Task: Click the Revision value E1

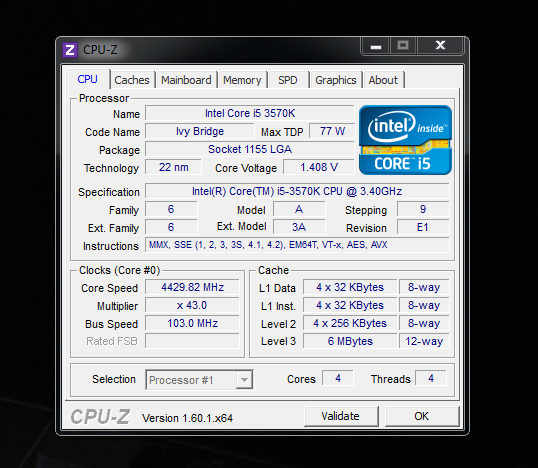Action: [423, 227]
